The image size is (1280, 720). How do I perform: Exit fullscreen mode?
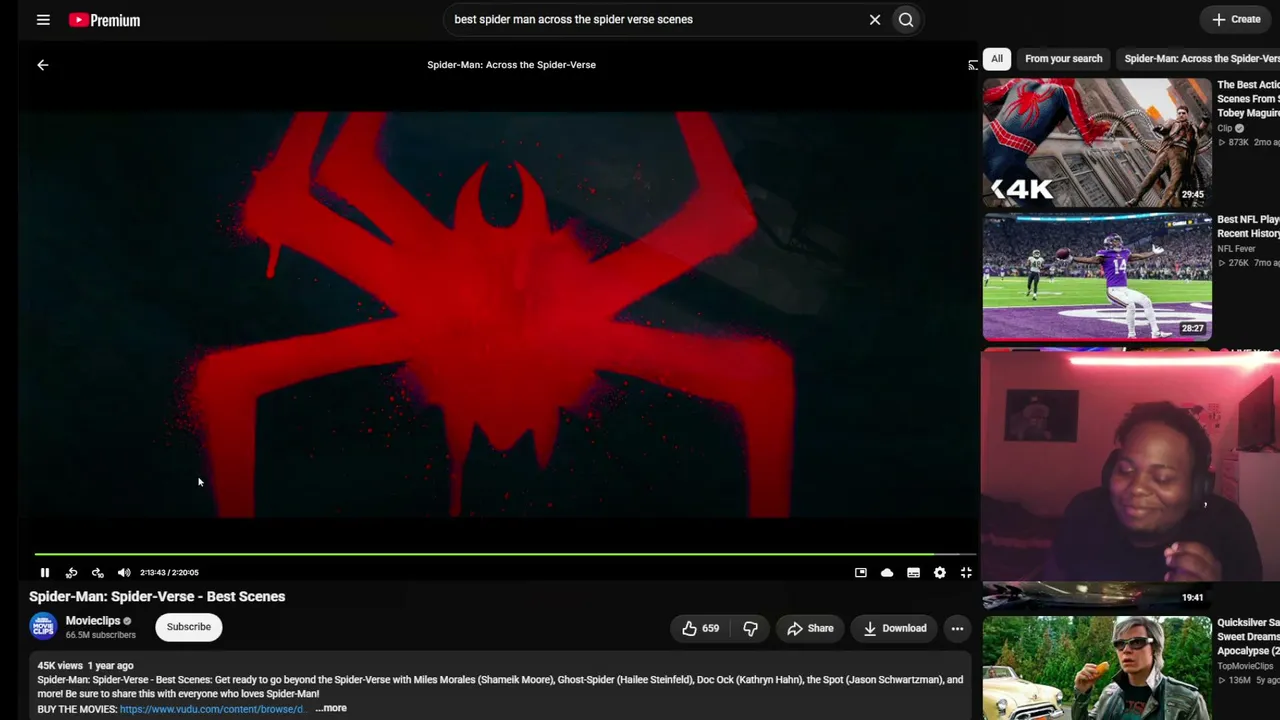point(966,573)
